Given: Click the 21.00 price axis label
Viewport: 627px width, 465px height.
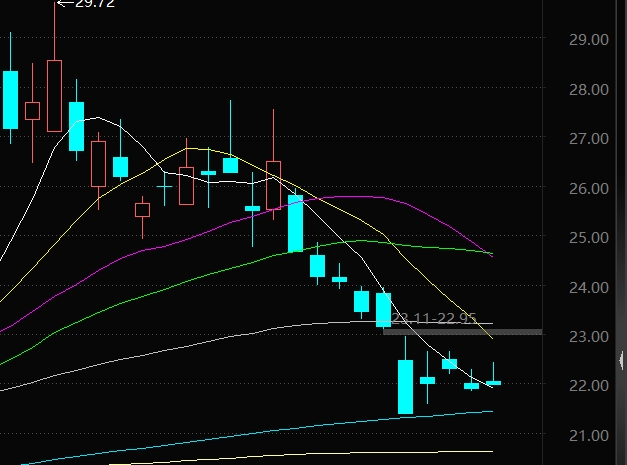Looking at the screenshot, I should [589, 435].
